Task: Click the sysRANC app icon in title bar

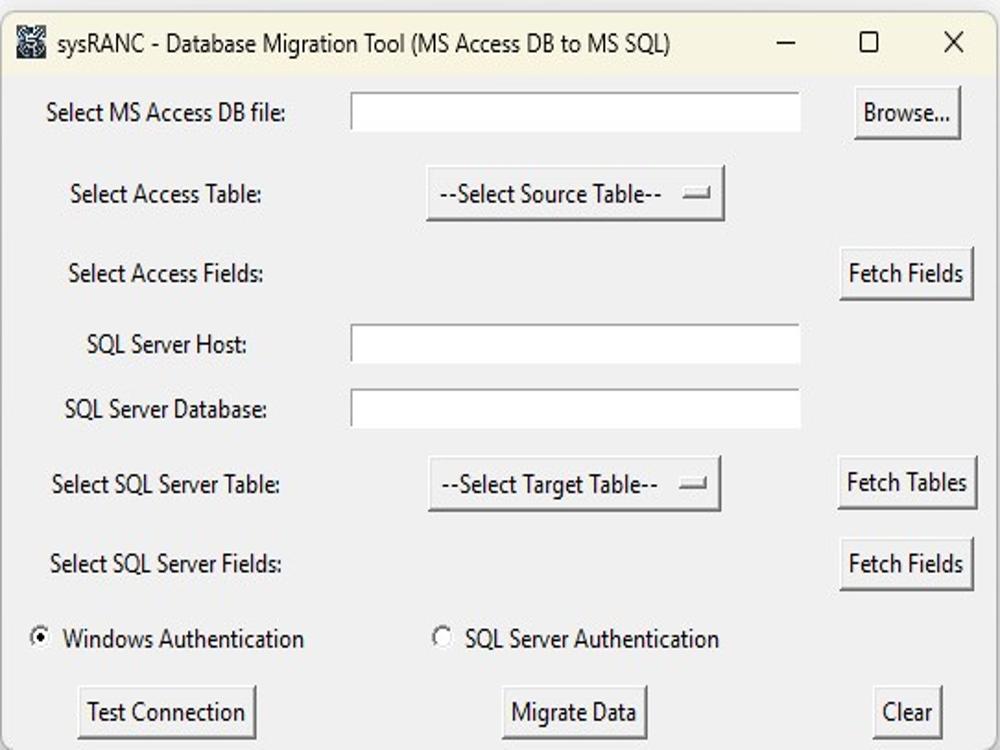Action: 31,42
